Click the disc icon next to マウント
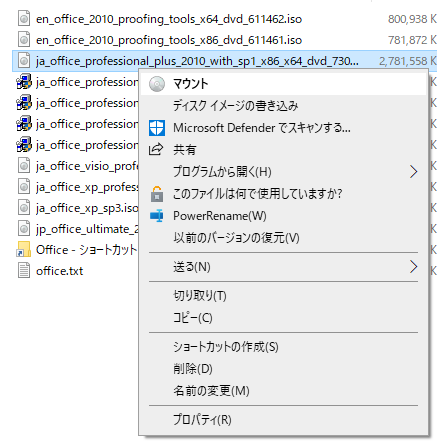437x441 pixels. click(157, 84)
